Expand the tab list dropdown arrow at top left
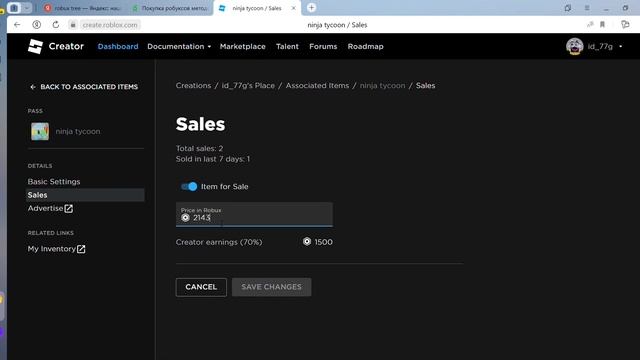The image size is (640, 360). point(27,8)
